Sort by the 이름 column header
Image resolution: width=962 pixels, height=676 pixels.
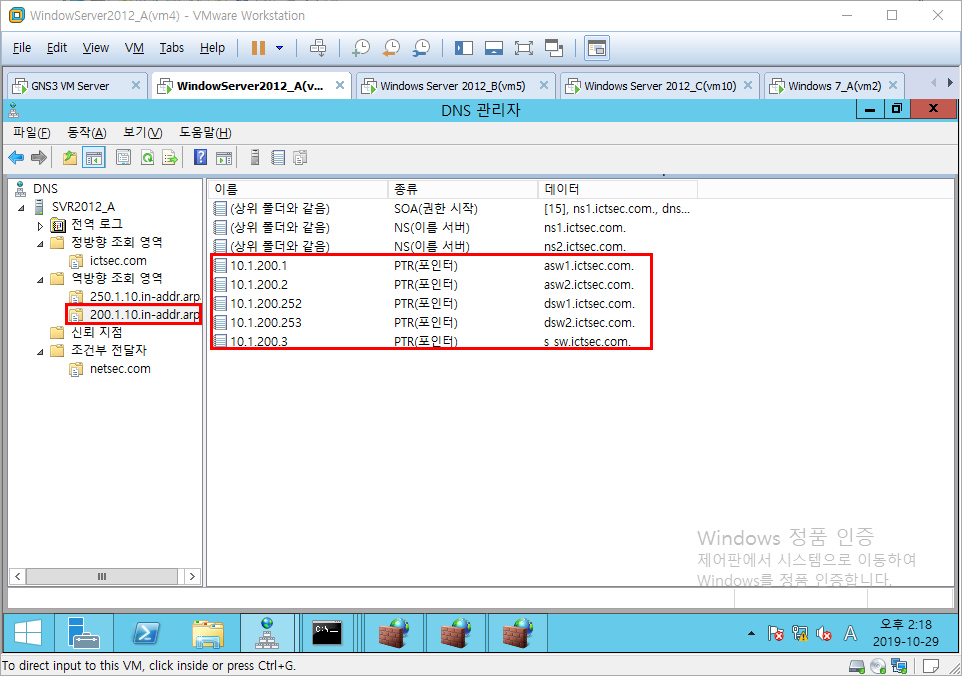tap(298, 189)
